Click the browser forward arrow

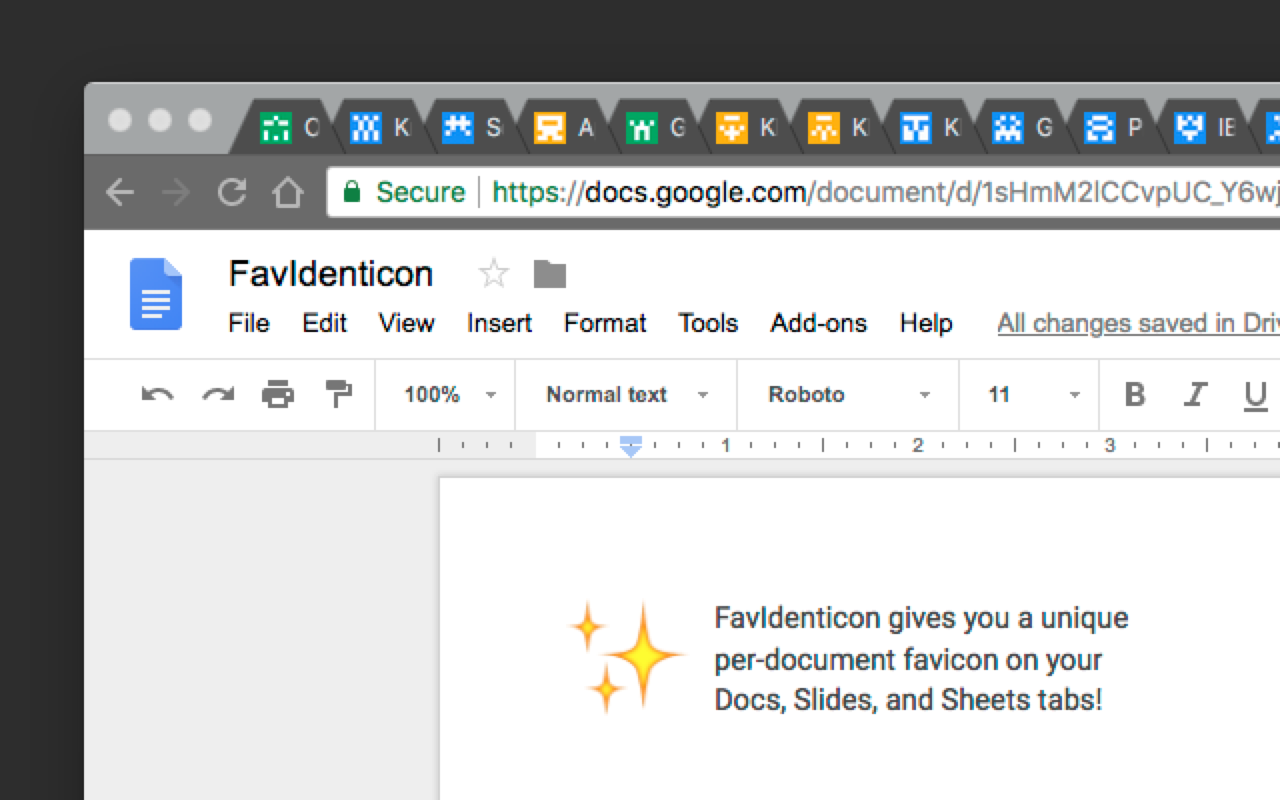(x=176, y=192)
